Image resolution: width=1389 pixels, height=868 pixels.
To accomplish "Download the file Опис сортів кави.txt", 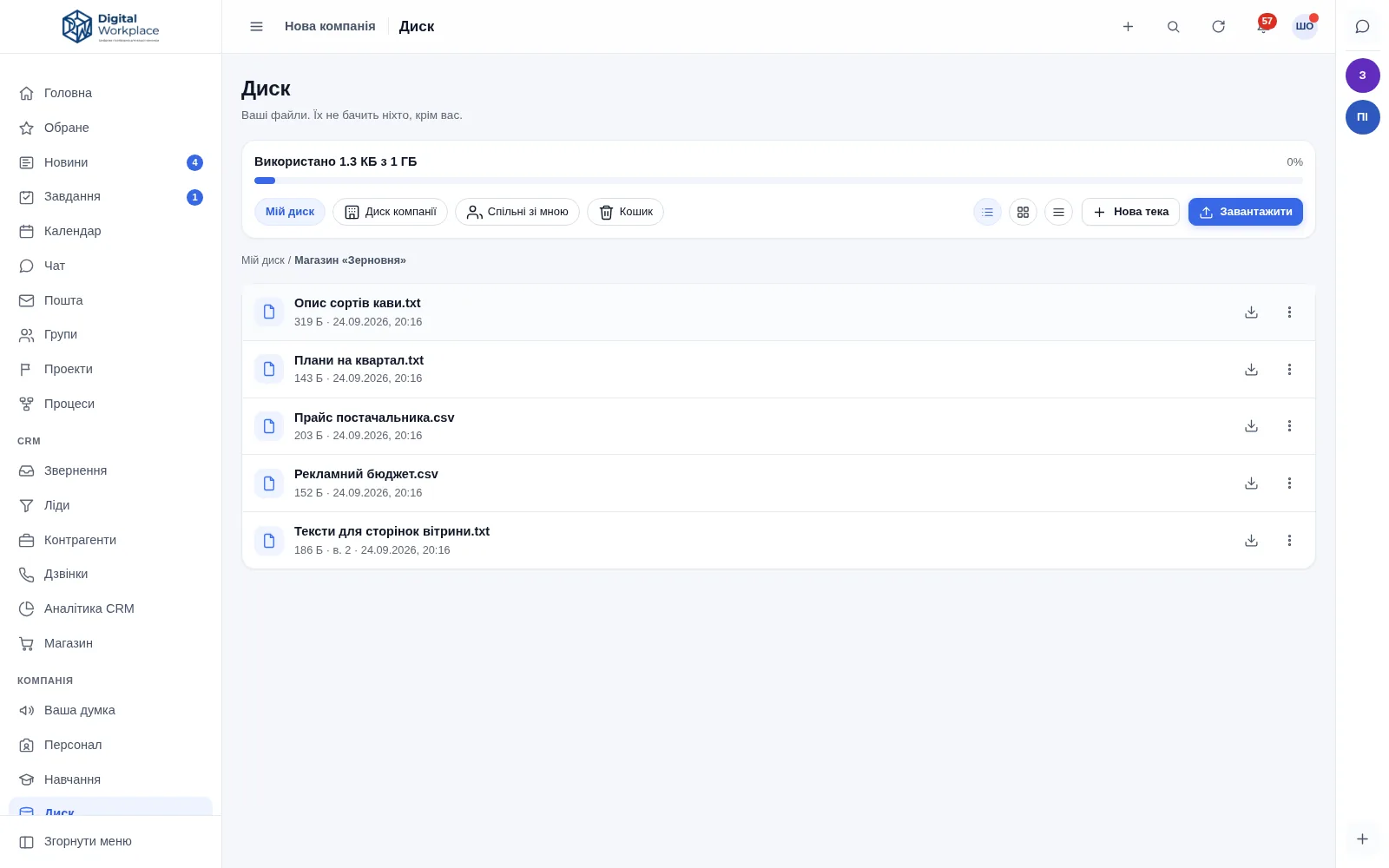I will tap(1251, 312).
